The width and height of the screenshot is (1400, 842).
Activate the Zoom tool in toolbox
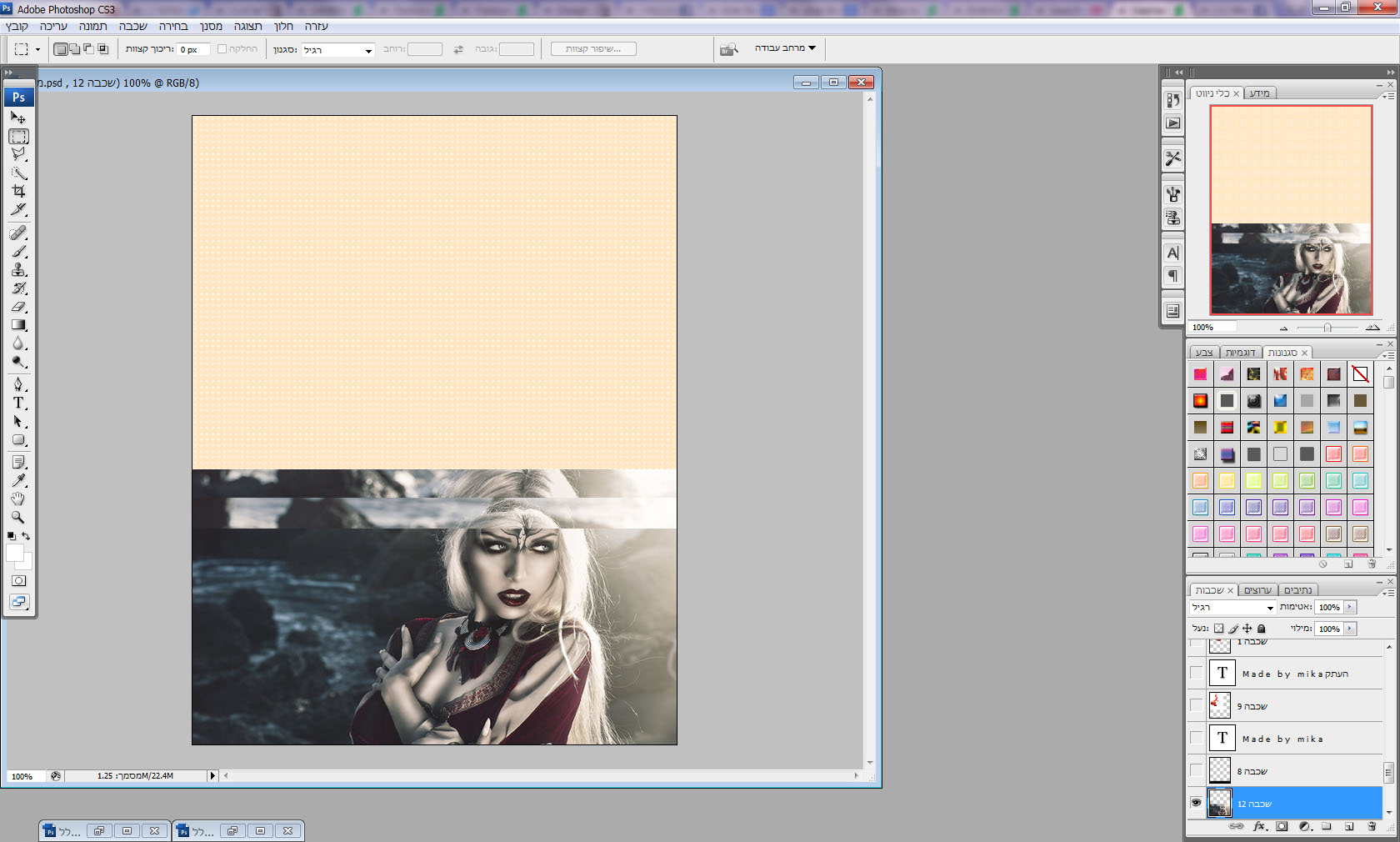click(18, 517)
